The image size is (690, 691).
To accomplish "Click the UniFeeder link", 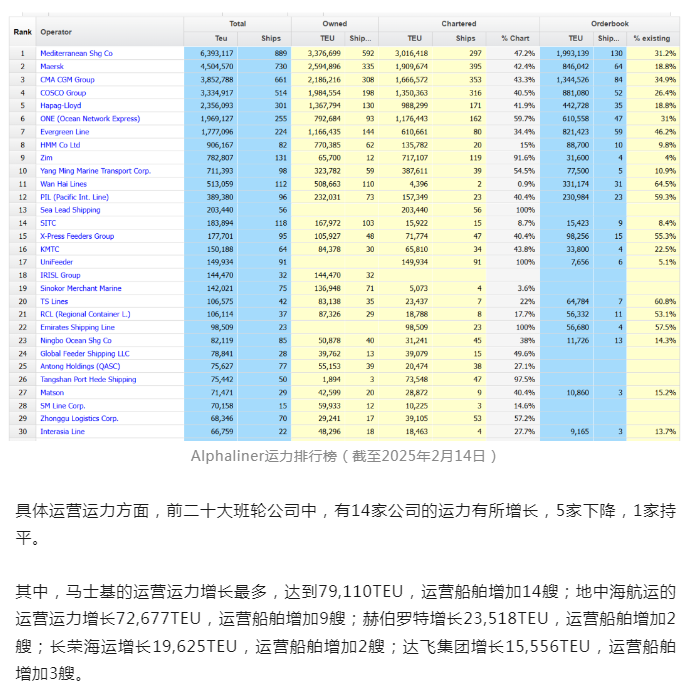I will point(56,262).
